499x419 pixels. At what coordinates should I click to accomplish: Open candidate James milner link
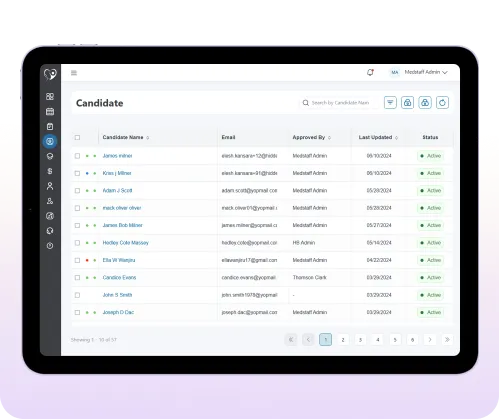tap(117, 156)
